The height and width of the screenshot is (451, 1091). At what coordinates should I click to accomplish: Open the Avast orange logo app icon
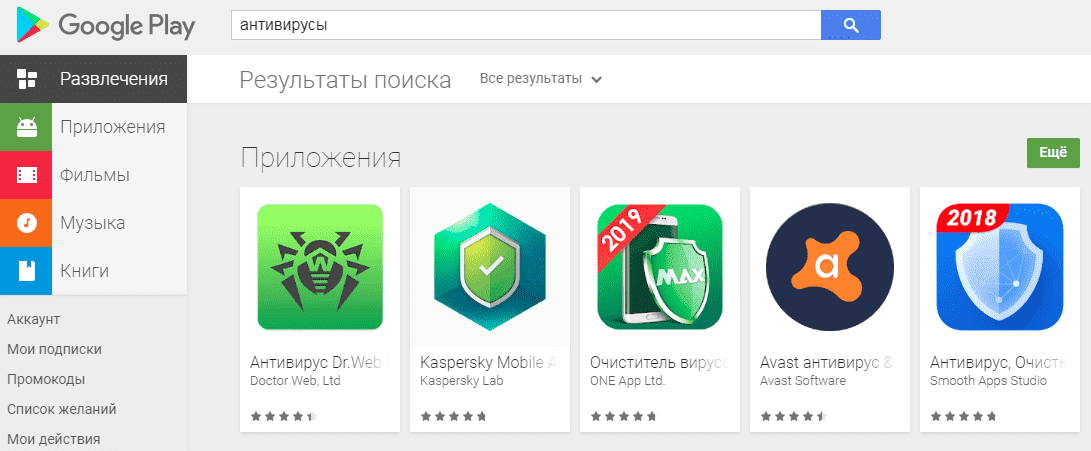coord(829,267)
